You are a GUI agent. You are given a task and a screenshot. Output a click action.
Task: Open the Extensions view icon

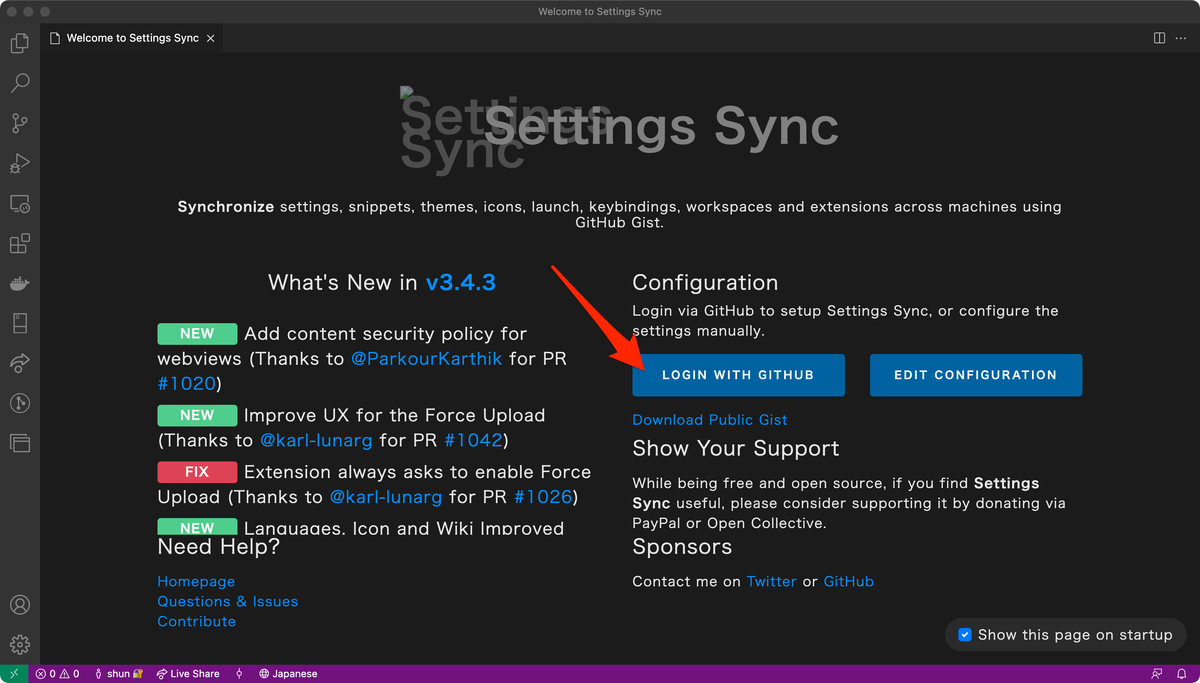(x=19, y=243)
